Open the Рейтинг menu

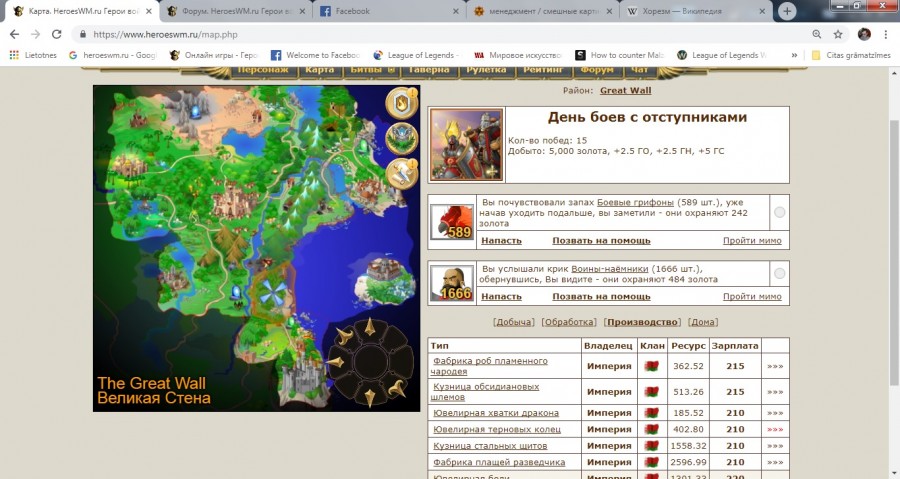click(x=543, y=70)
